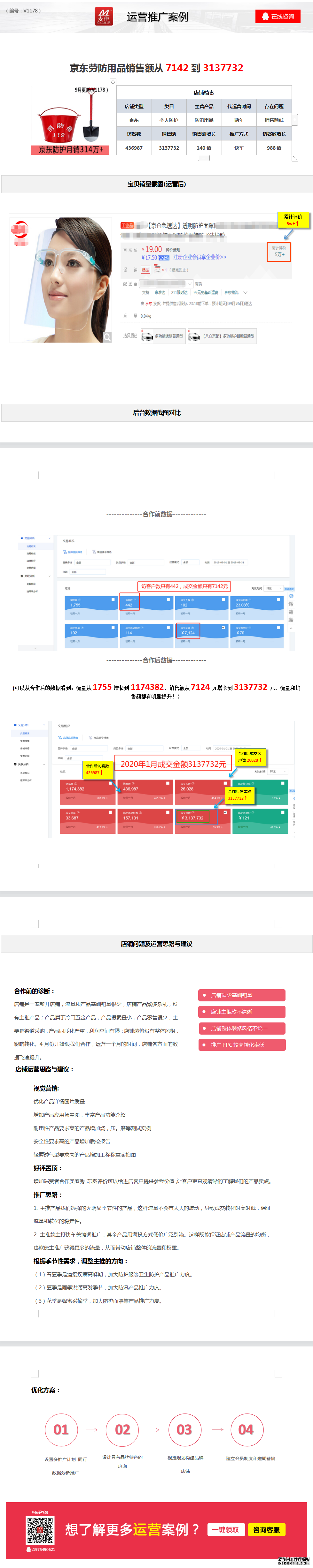The width and height of the screenshot is (313, 1568).
Task: Select the 988 倍 visitor growth cell
Action: [x=274, y=148]
